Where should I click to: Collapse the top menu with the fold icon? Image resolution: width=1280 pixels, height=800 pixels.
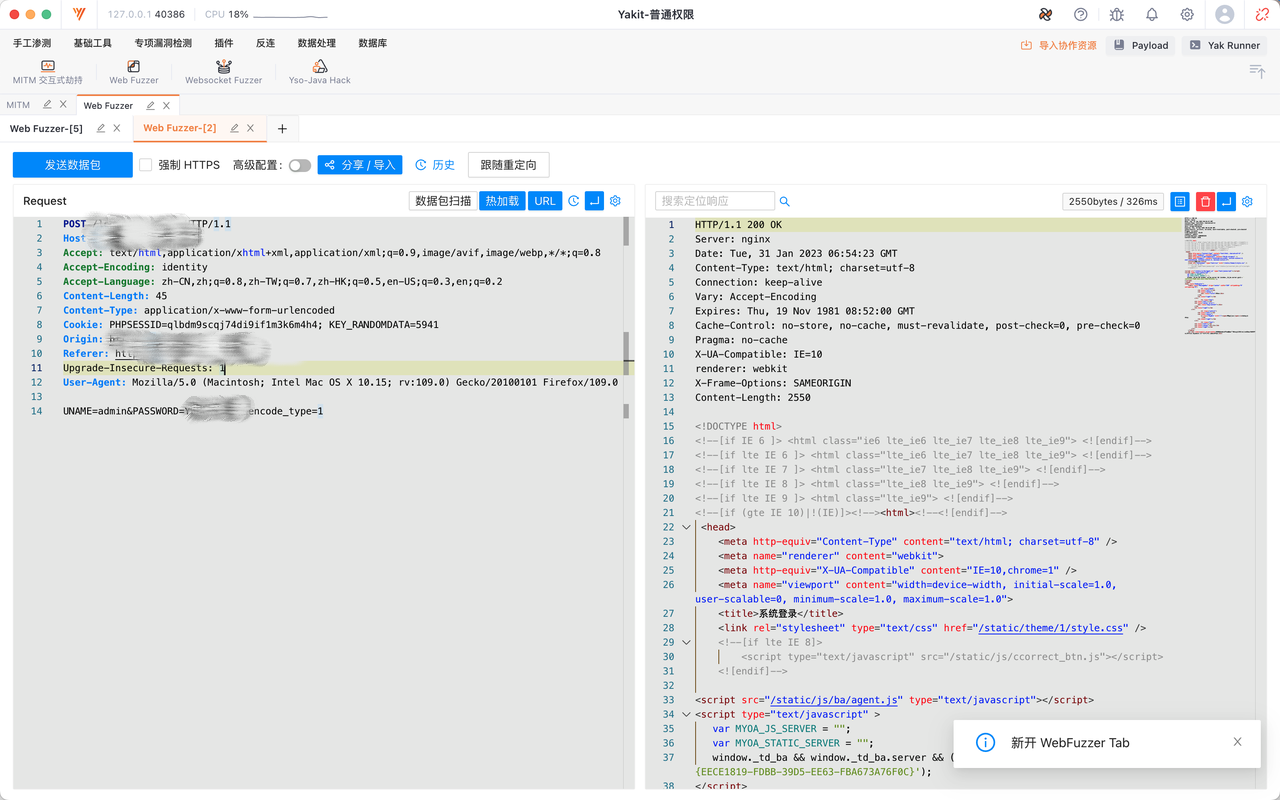point(1257,70)
